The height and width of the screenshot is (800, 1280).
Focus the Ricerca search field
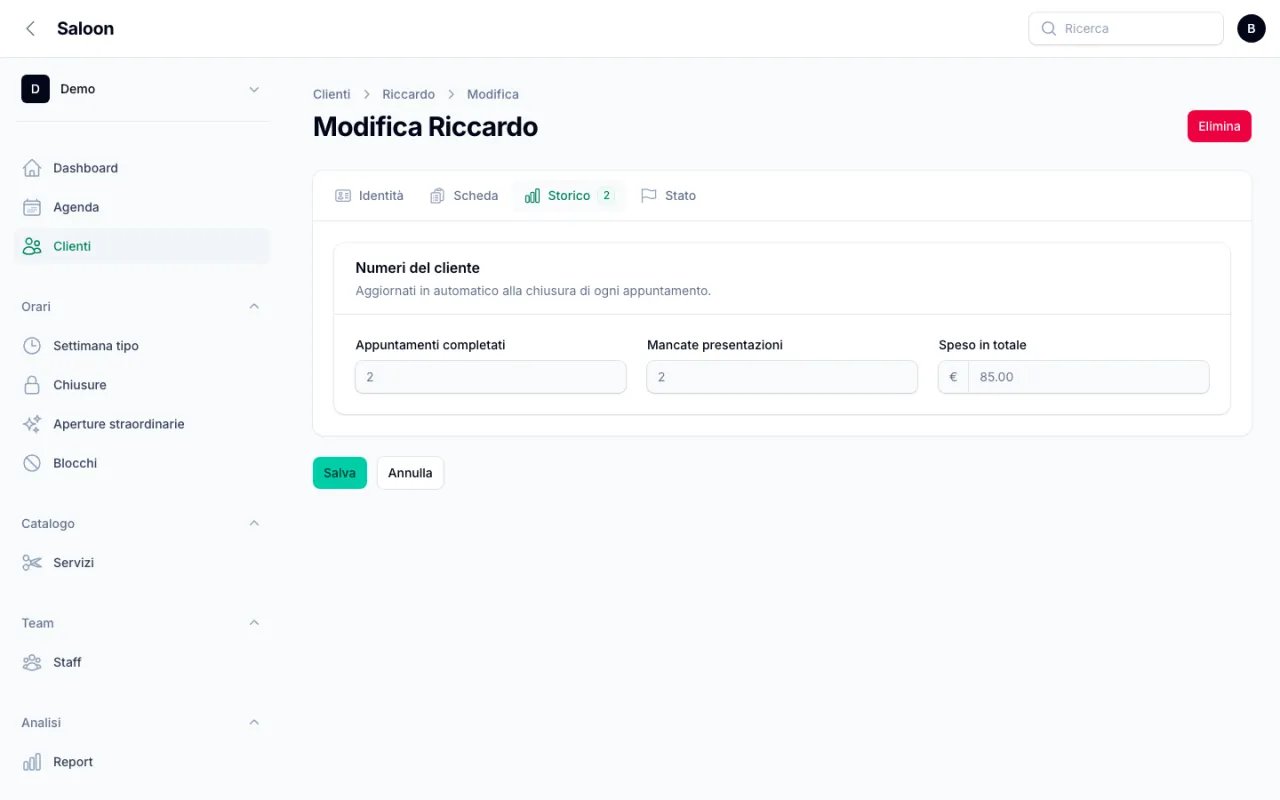pos(1126,29)
